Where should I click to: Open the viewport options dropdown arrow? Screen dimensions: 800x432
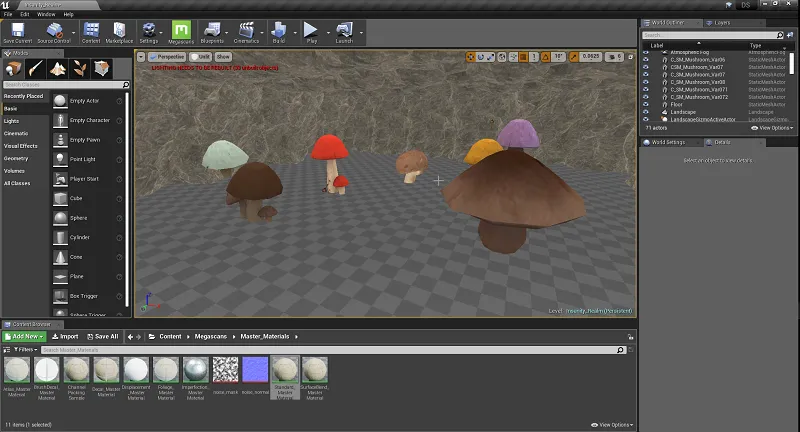[141, 57]
